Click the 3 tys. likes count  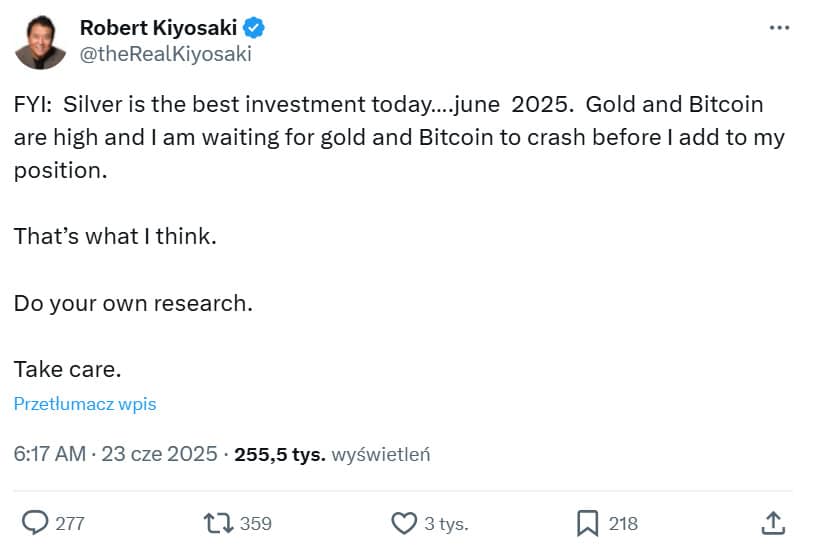[446, 524]
